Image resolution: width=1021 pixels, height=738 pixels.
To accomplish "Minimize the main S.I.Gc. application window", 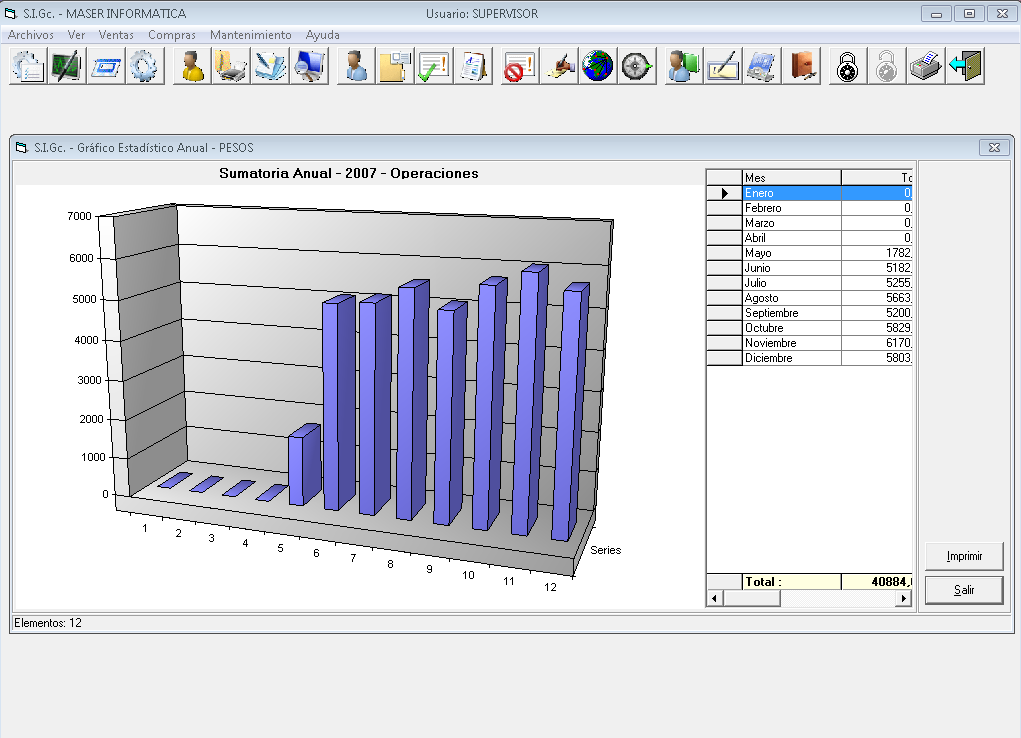I will 936,14.
